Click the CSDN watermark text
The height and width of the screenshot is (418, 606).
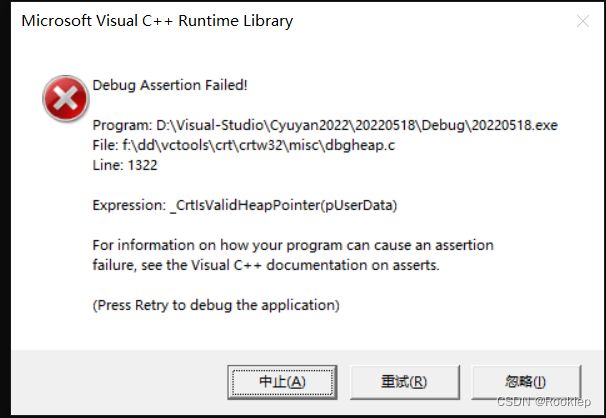click(544, 402)
